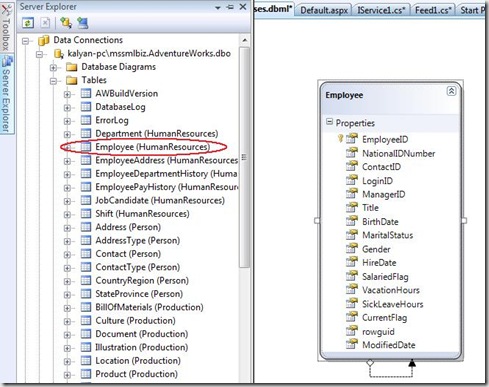
Task: Open the .dbml designer tab
Action: coord(273,9)
